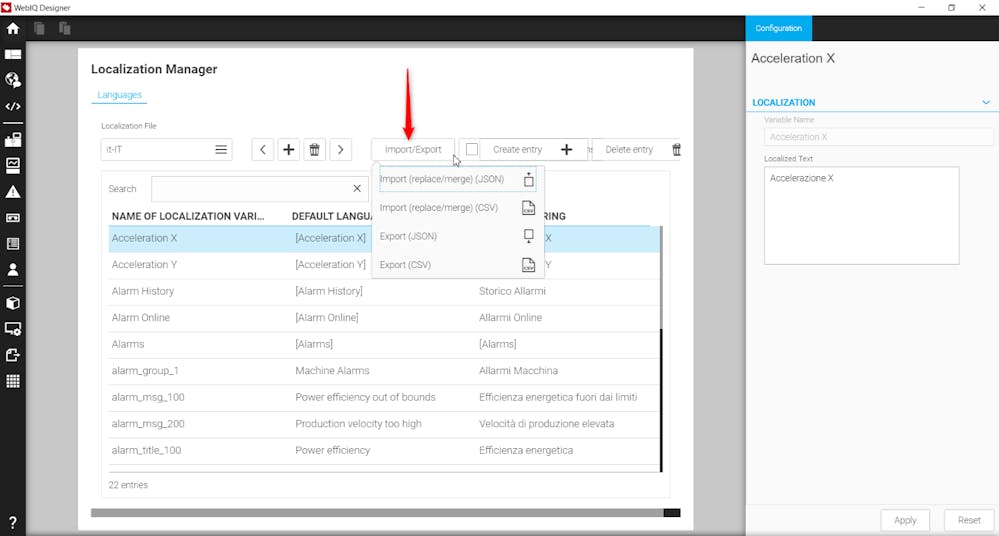Select the Acceleration X row

(384, 238)
